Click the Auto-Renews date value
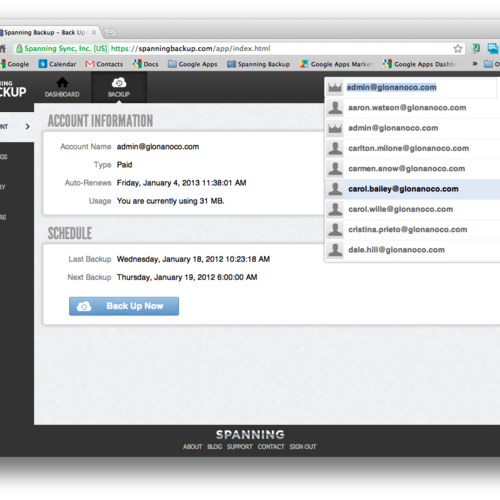This screenshot has height=500, width=500. (181, 183)
